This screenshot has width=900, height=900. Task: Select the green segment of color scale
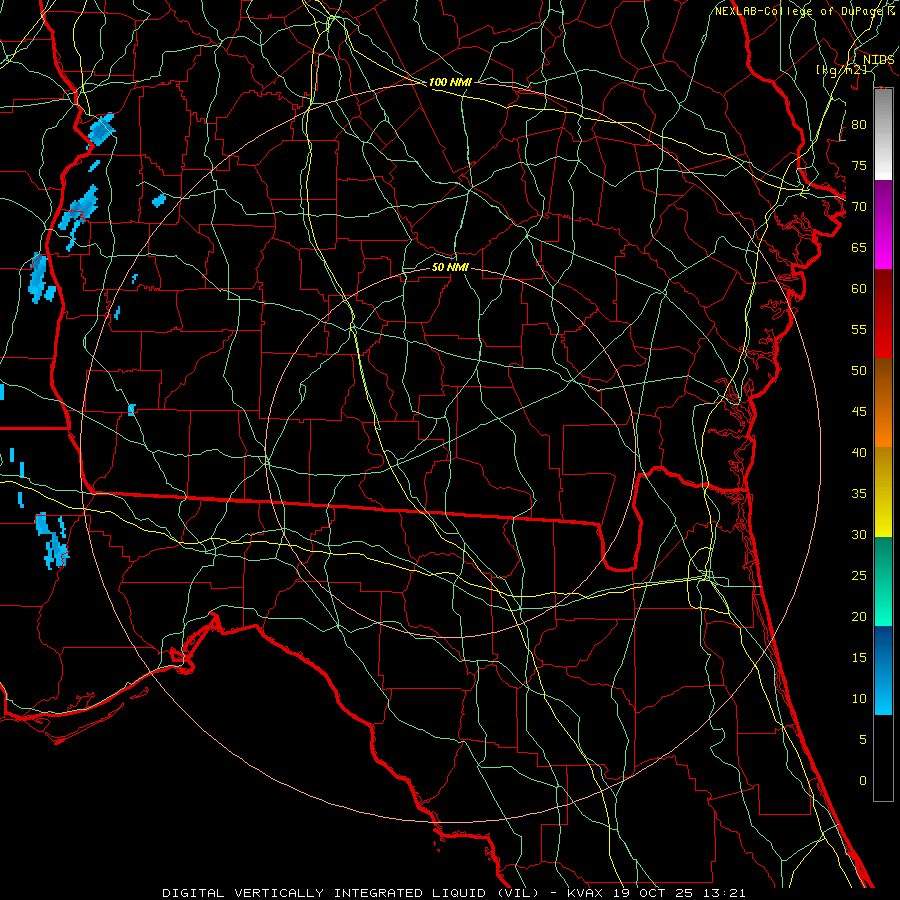point(883,581)
